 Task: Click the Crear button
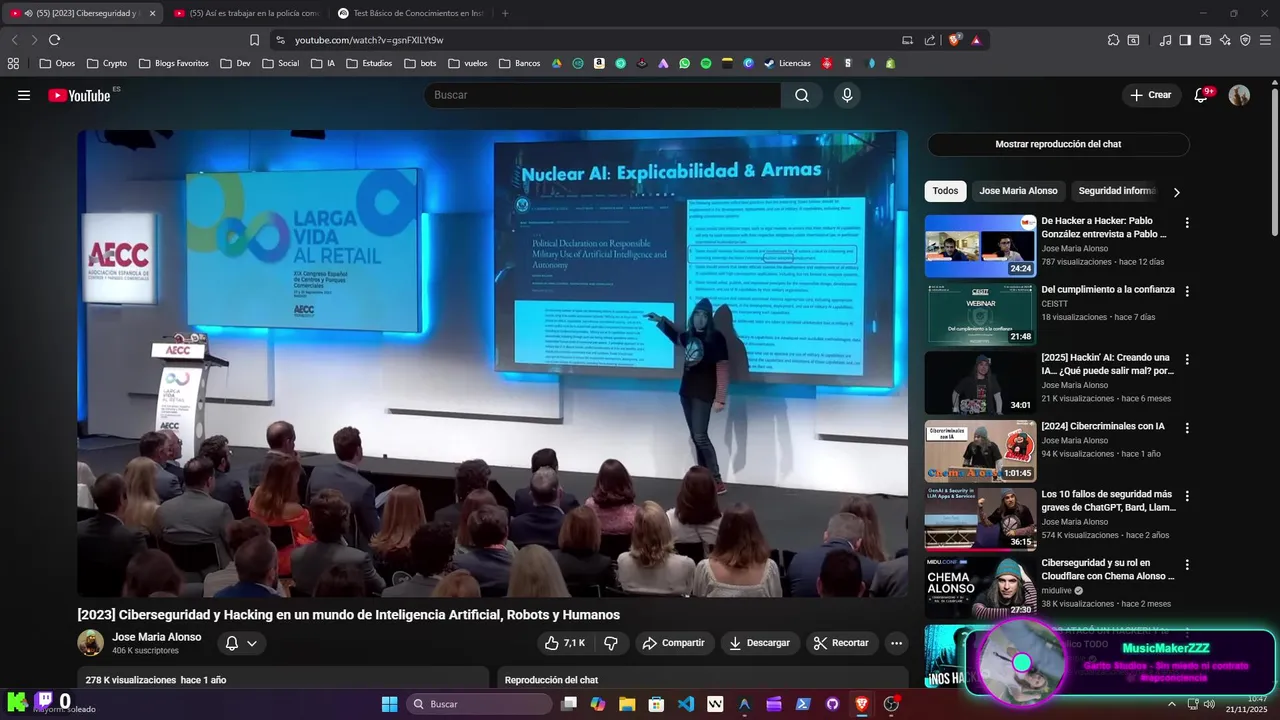(x=1150, y=95)
